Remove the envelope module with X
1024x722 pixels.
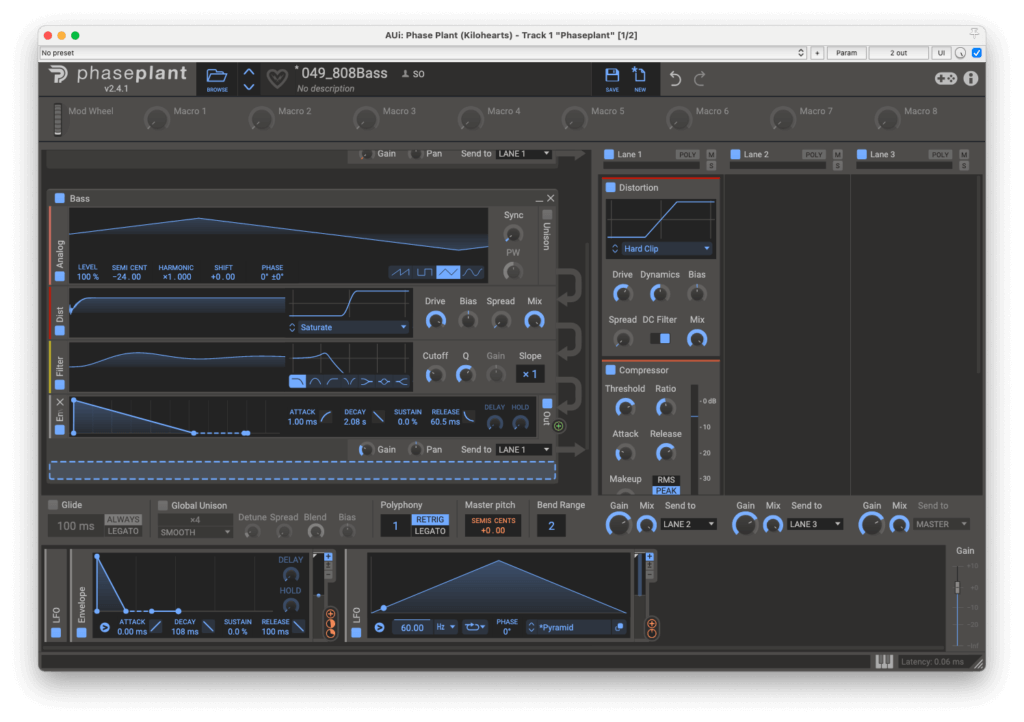pos(60,402)
